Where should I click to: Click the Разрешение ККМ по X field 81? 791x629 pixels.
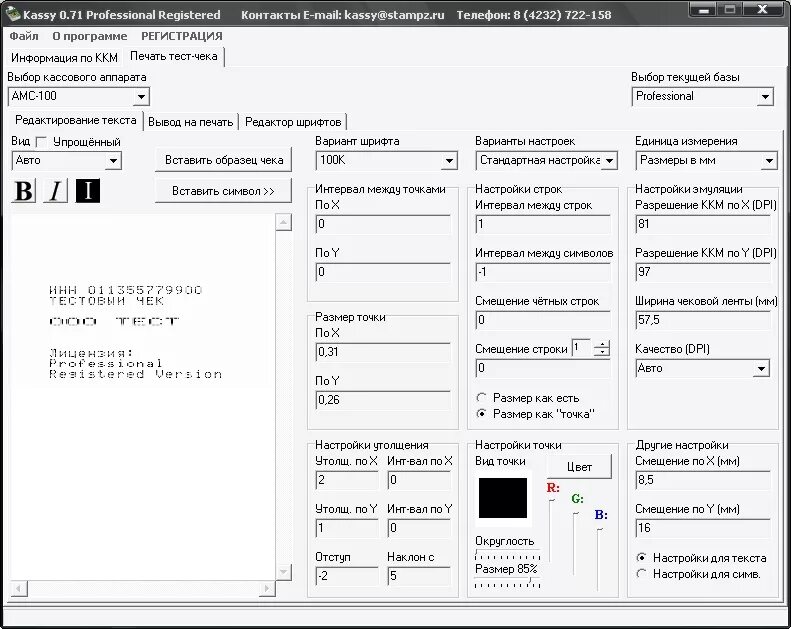coord(703,224)
